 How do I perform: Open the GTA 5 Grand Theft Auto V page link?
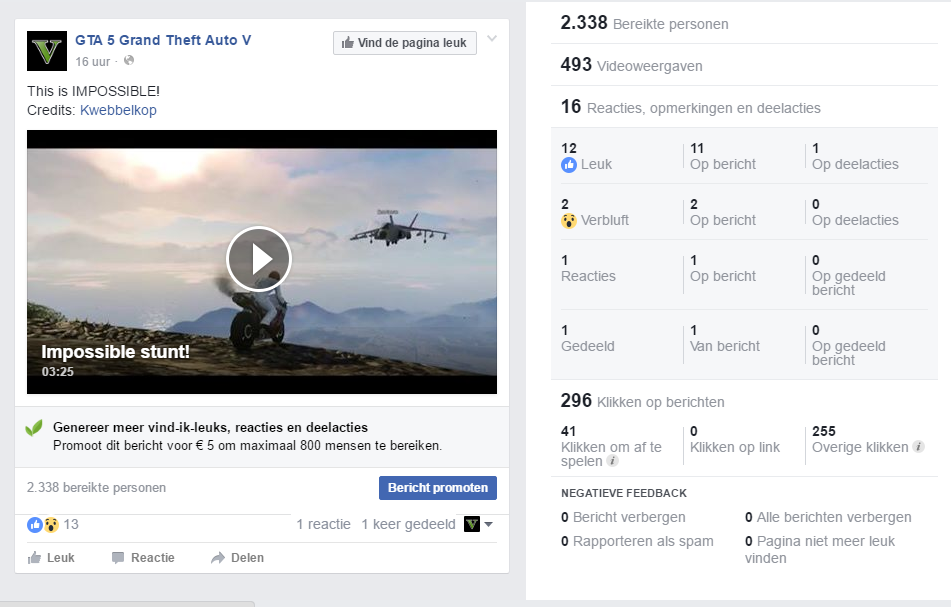[163, 40]
